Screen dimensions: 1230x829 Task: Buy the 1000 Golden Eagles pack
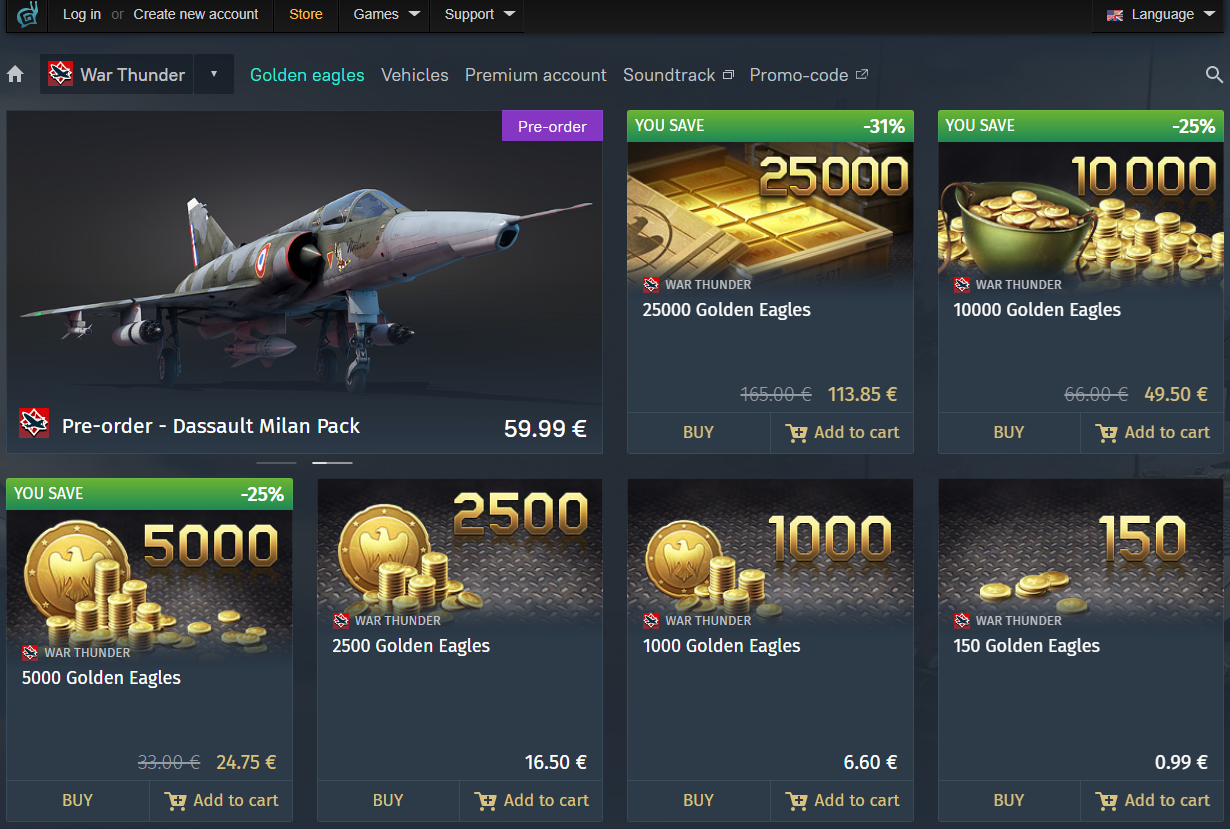698,801
